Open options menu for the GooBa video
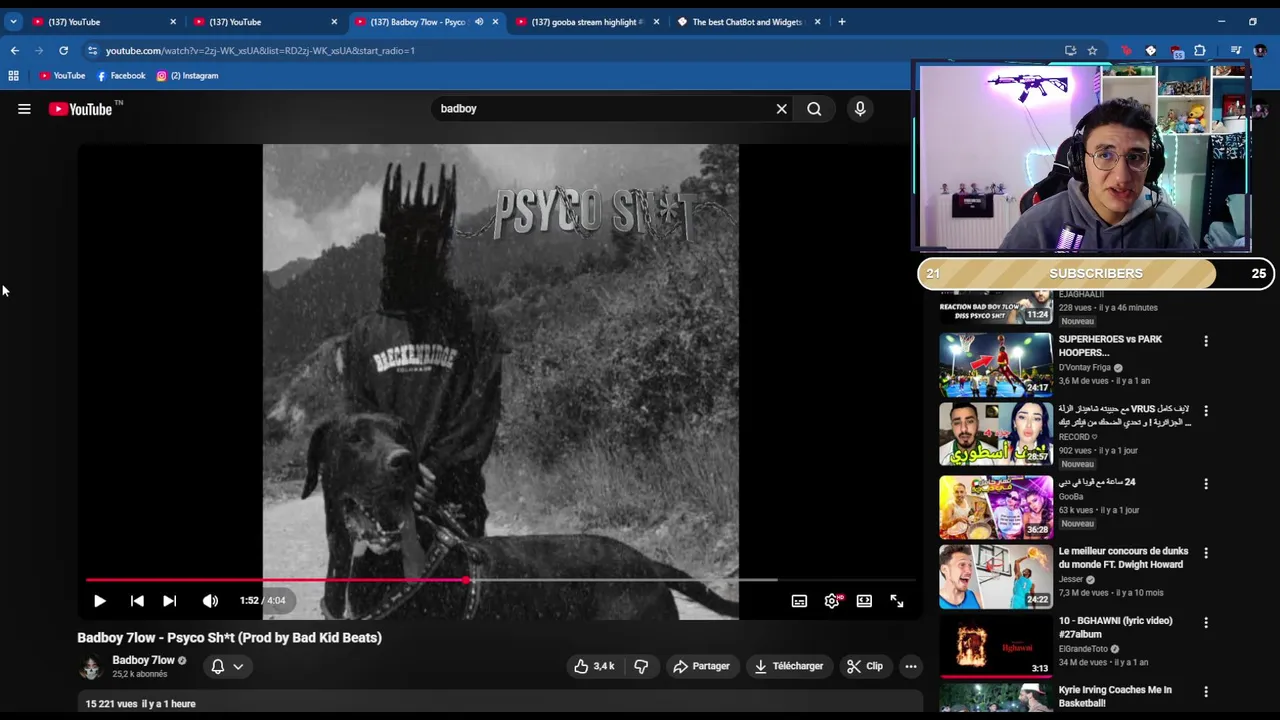This screenshot has width=1280, height=720. point(1206,484)
